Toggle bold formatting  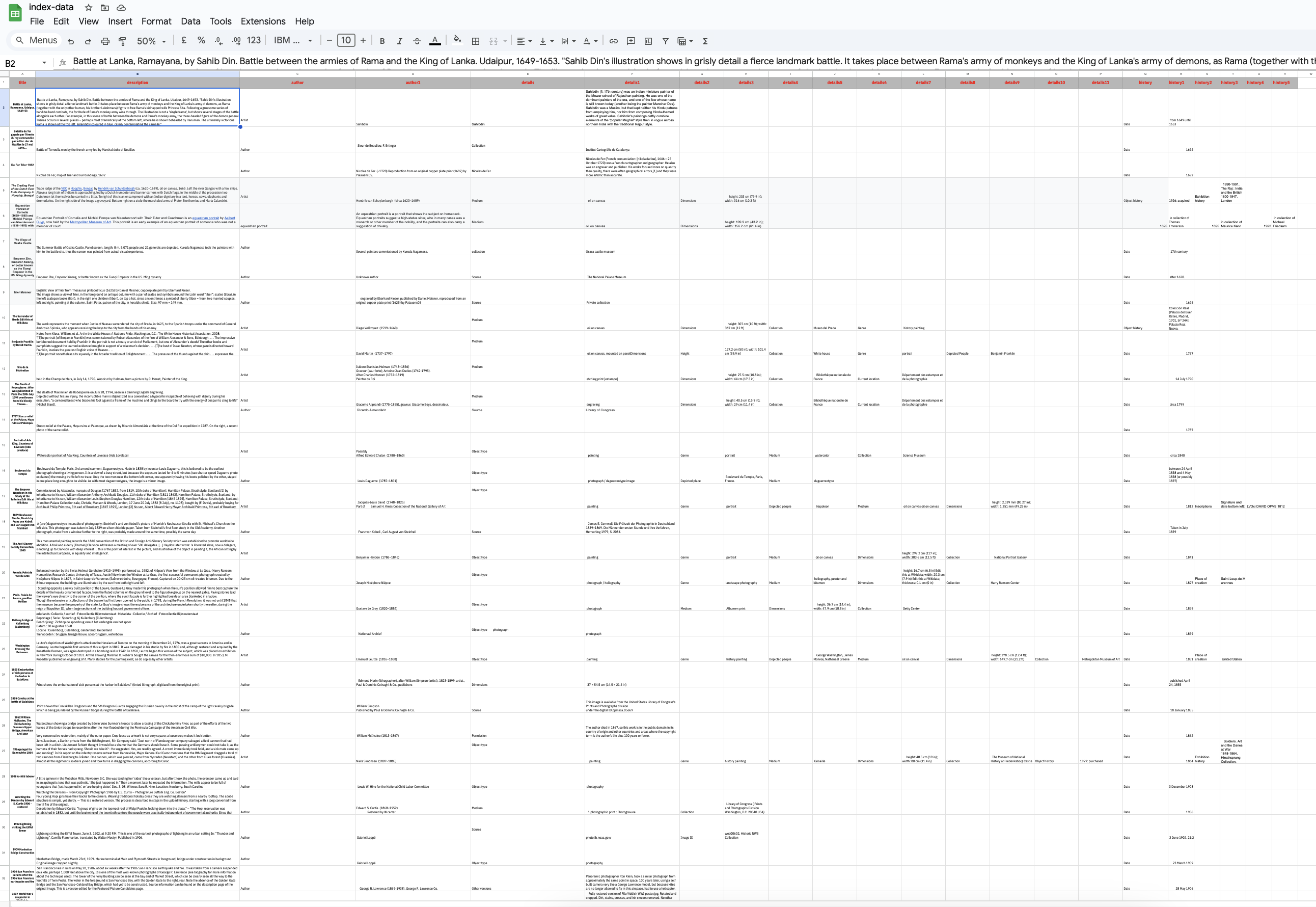click(382, 41)
